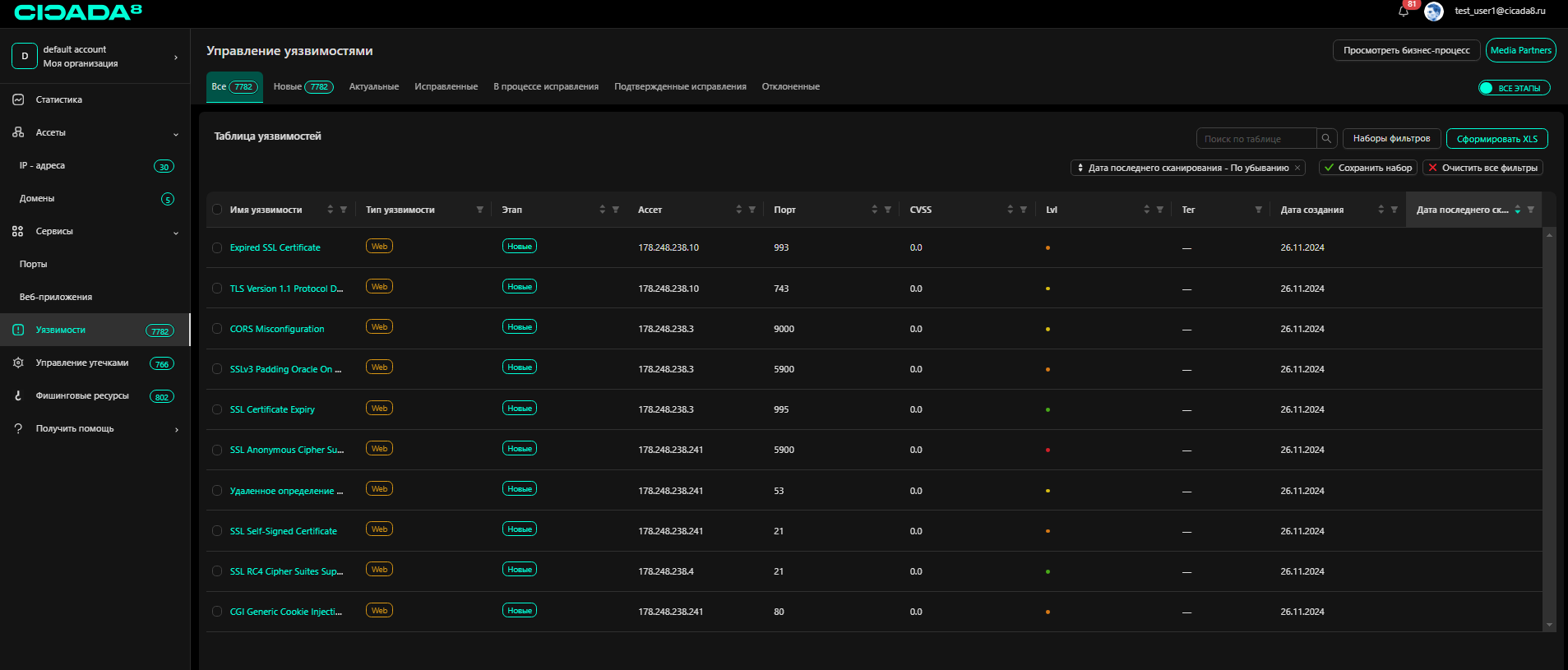Filter the Имя уязвимости column
1568x670 pixels.
[x=344, y=210]
